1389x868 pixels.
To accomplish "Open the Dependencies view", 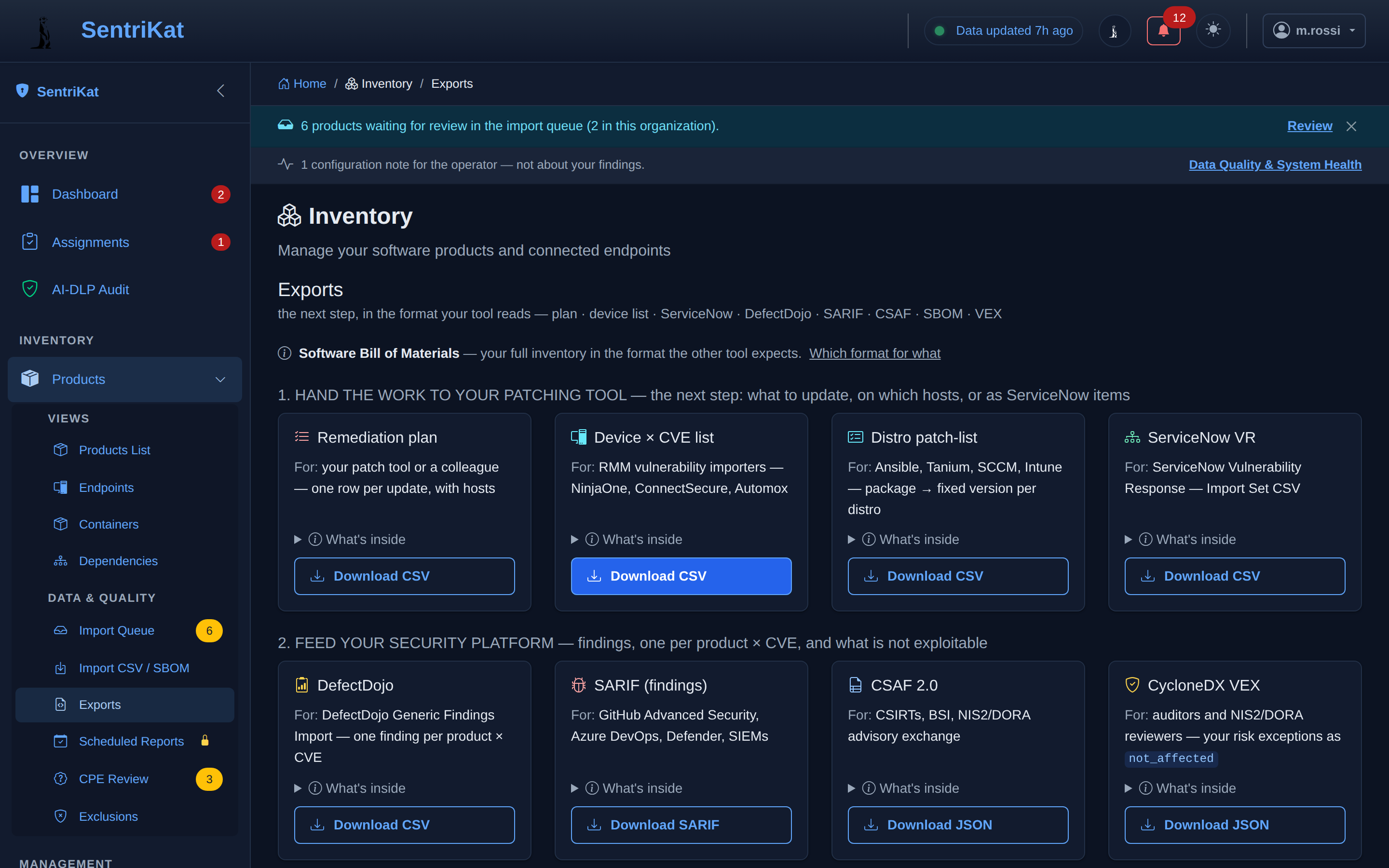I will pos(124,561).
